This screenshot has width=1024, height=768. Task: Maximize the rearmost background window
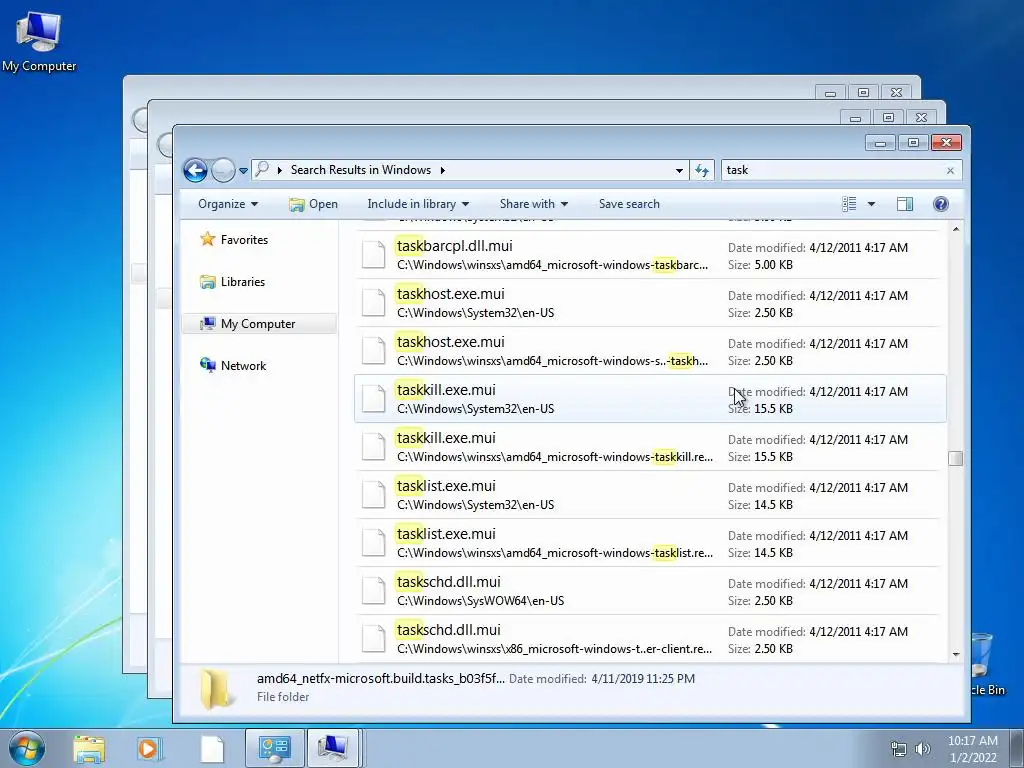click(863, 93)
